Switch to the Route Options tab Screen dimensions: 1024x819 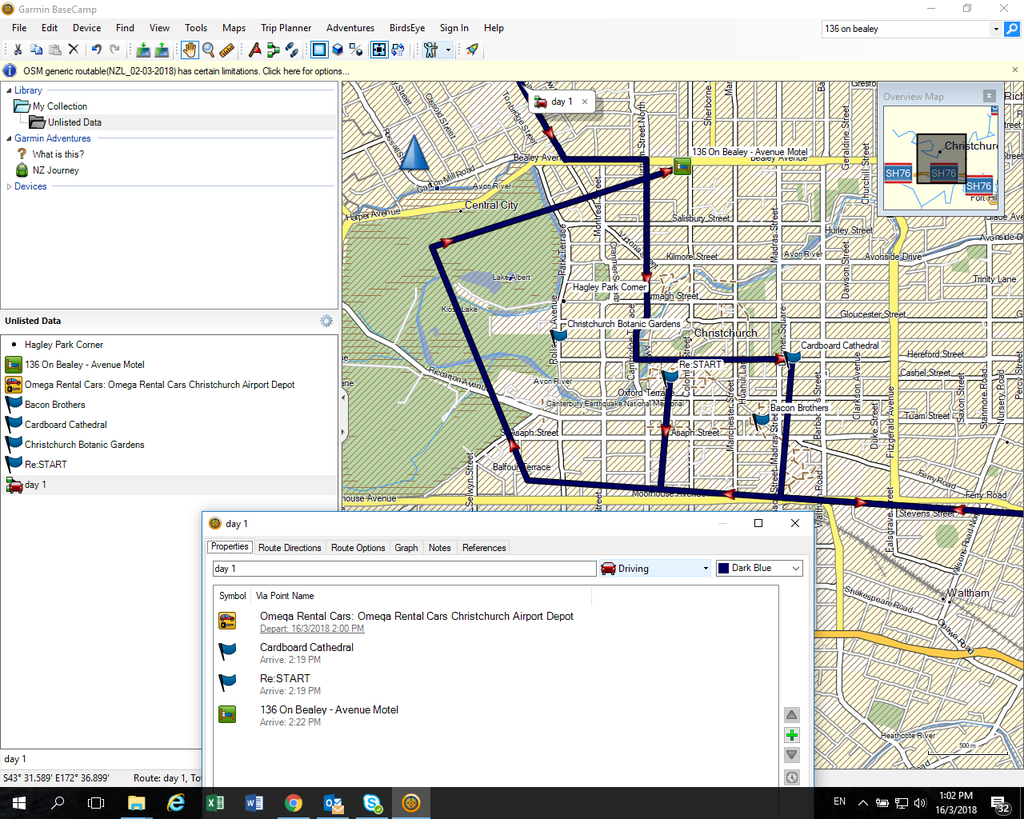pyautogui.click(x=358, y=548)
